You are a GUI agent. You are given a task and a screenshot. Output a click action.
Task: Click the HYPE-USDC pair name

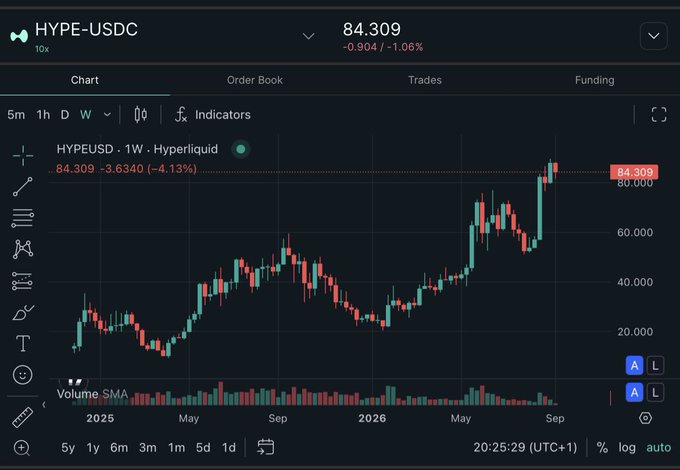[86, 29]
